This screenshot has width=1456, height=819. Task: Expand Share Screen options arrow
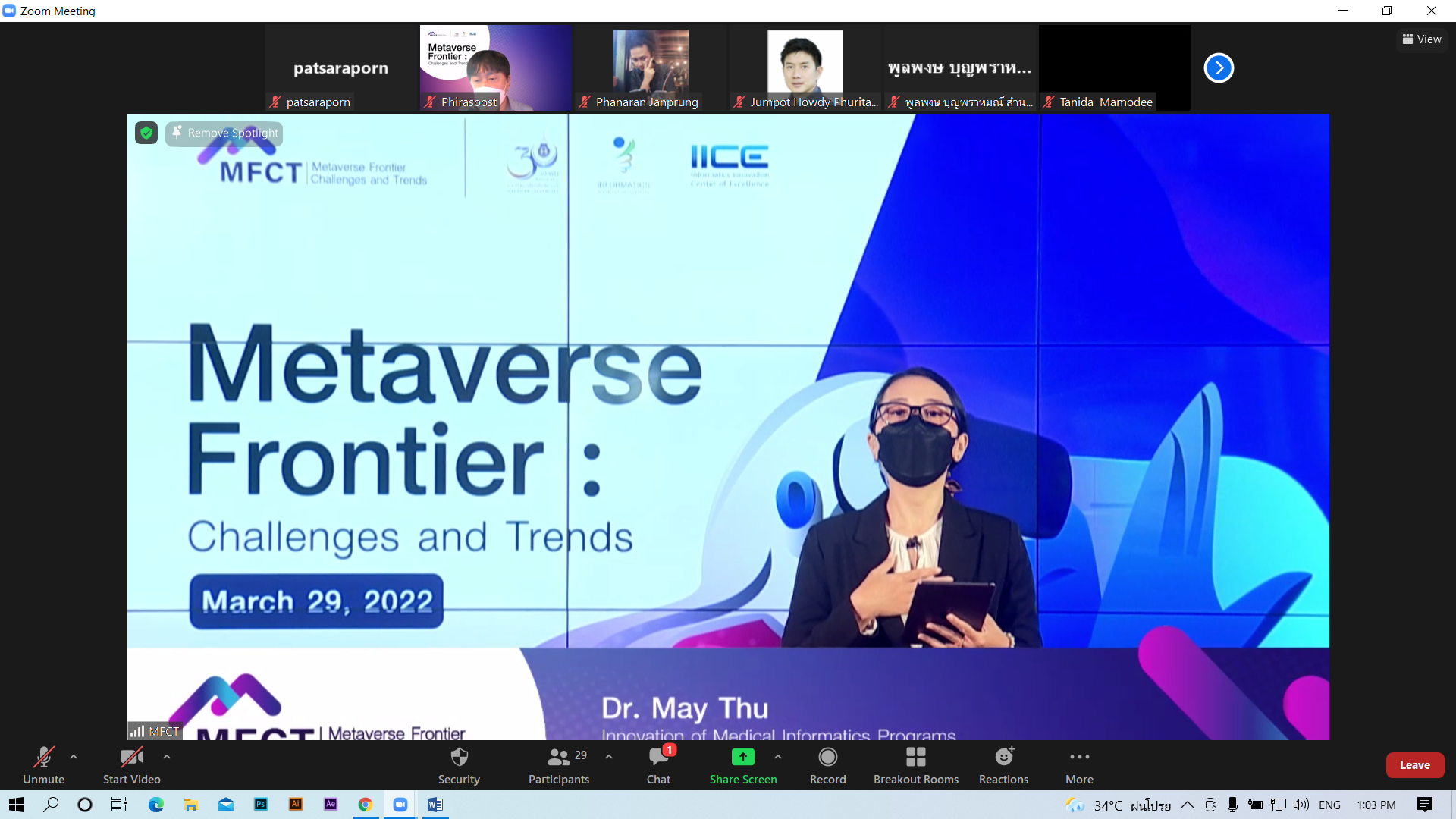(778, 757)
